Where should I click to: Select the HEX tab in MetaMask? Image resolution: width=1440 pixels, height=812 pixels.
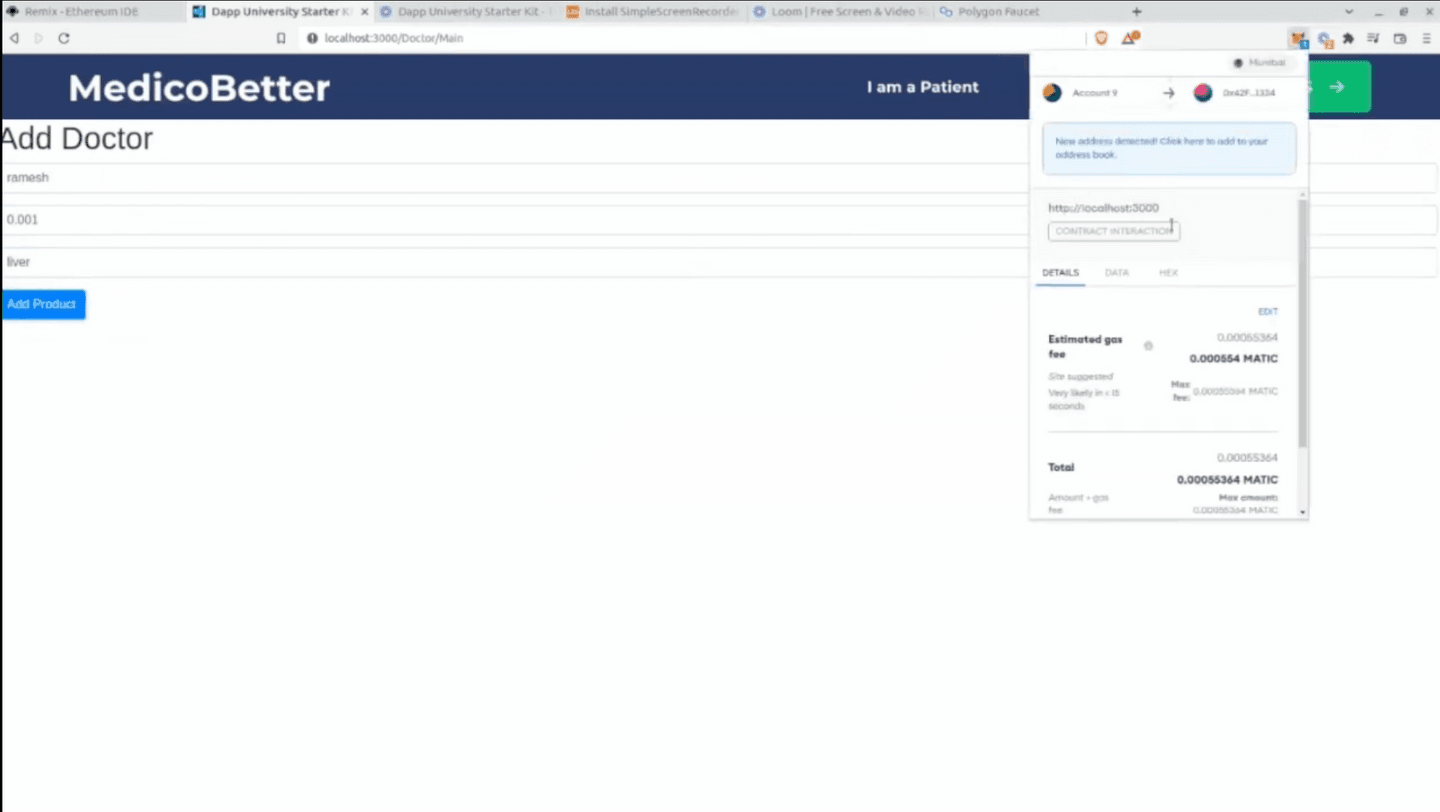tap(1168, 273)
